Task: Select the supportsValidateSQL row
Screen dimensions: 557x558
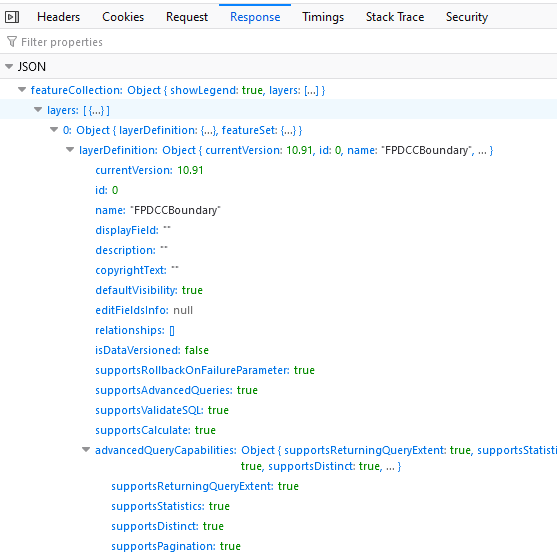Action: click(278, 410)
